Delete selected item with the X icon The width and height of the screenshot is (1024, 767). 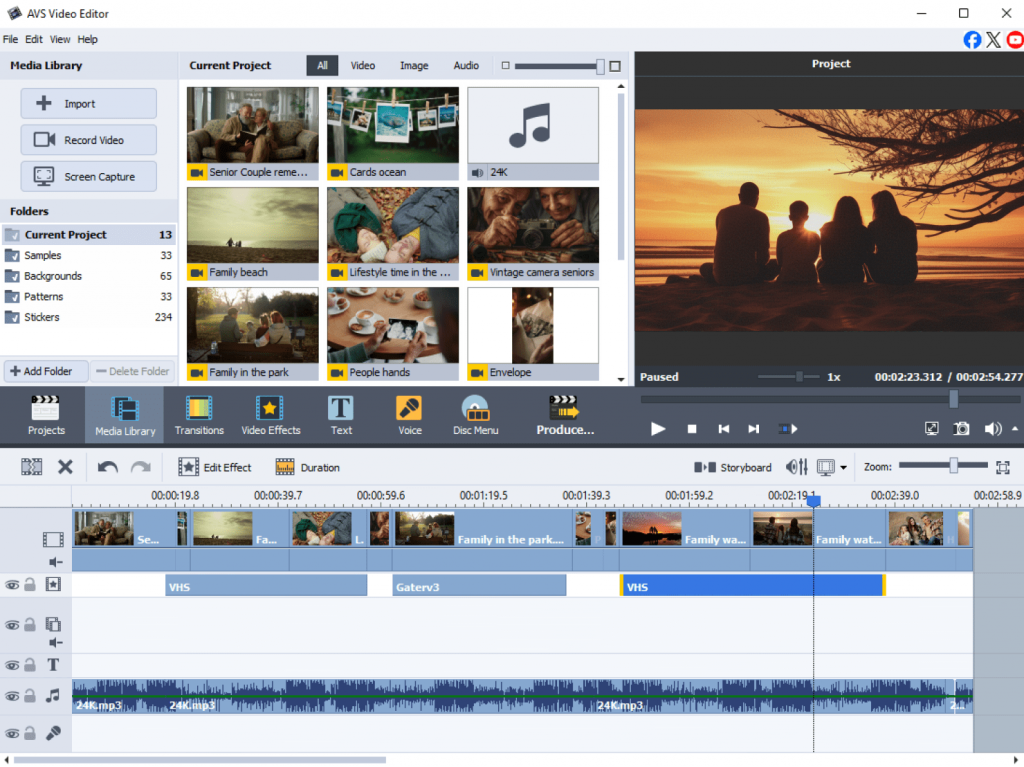[x=65, y=467]
